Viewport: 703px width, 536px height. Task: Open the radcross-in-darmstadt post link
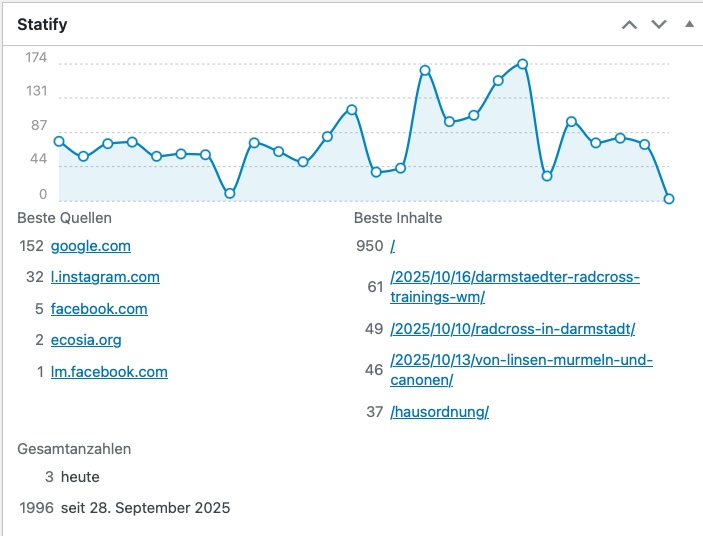coord(513,329)
